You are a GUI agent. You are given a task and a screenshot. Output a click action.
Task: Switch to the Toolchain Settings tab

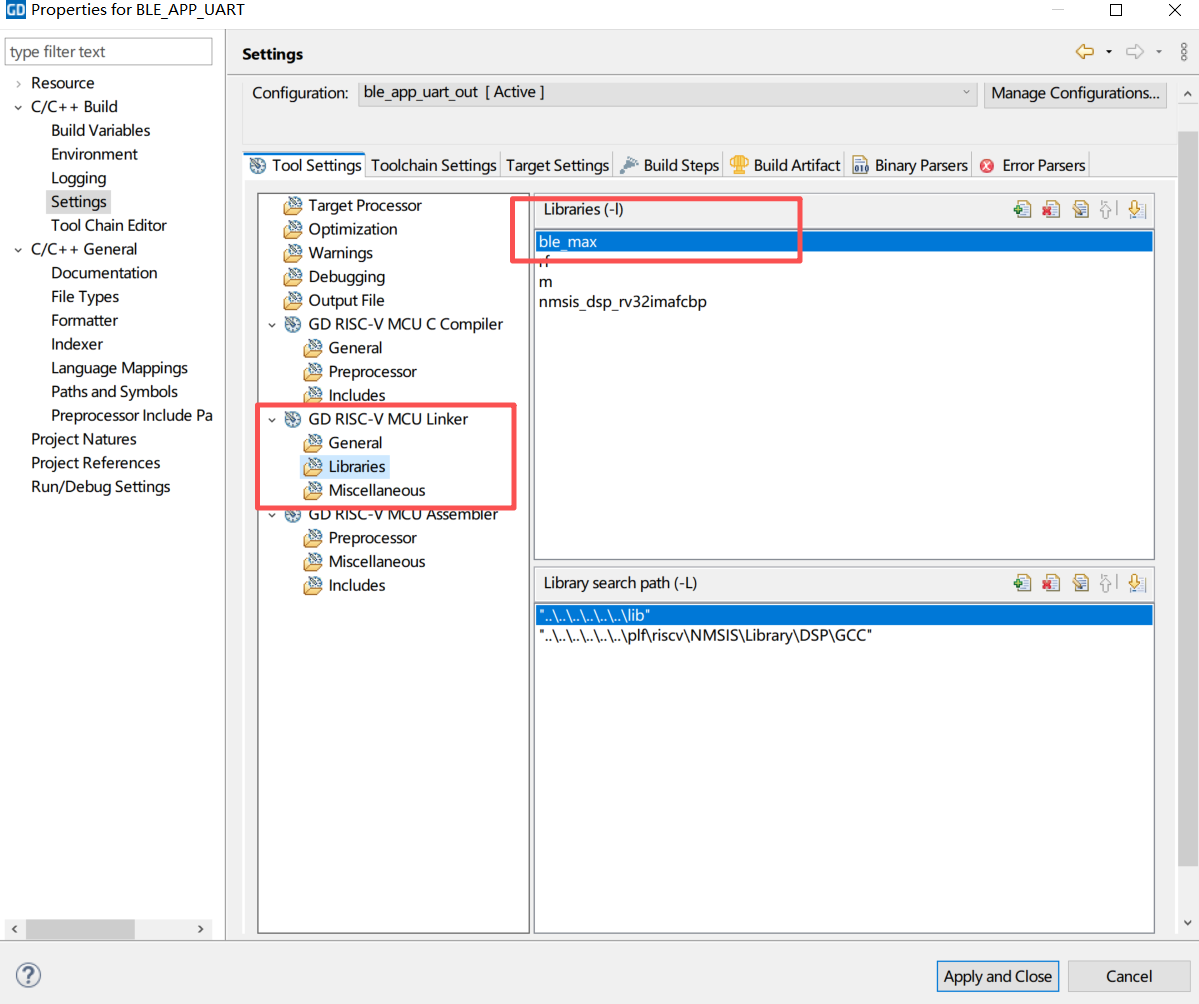click(x=433, y=165)
